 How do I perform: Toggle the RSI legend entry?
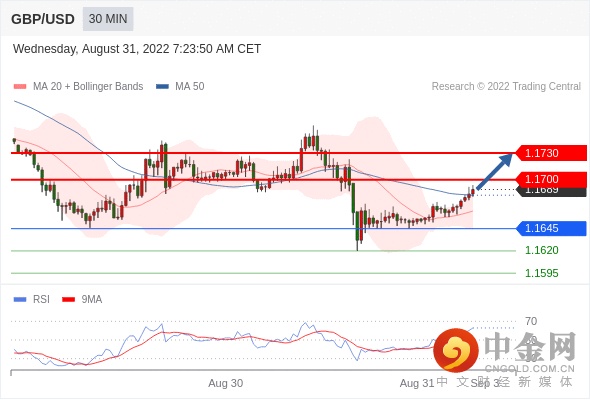pyautogui.click(x=32, y=300)
